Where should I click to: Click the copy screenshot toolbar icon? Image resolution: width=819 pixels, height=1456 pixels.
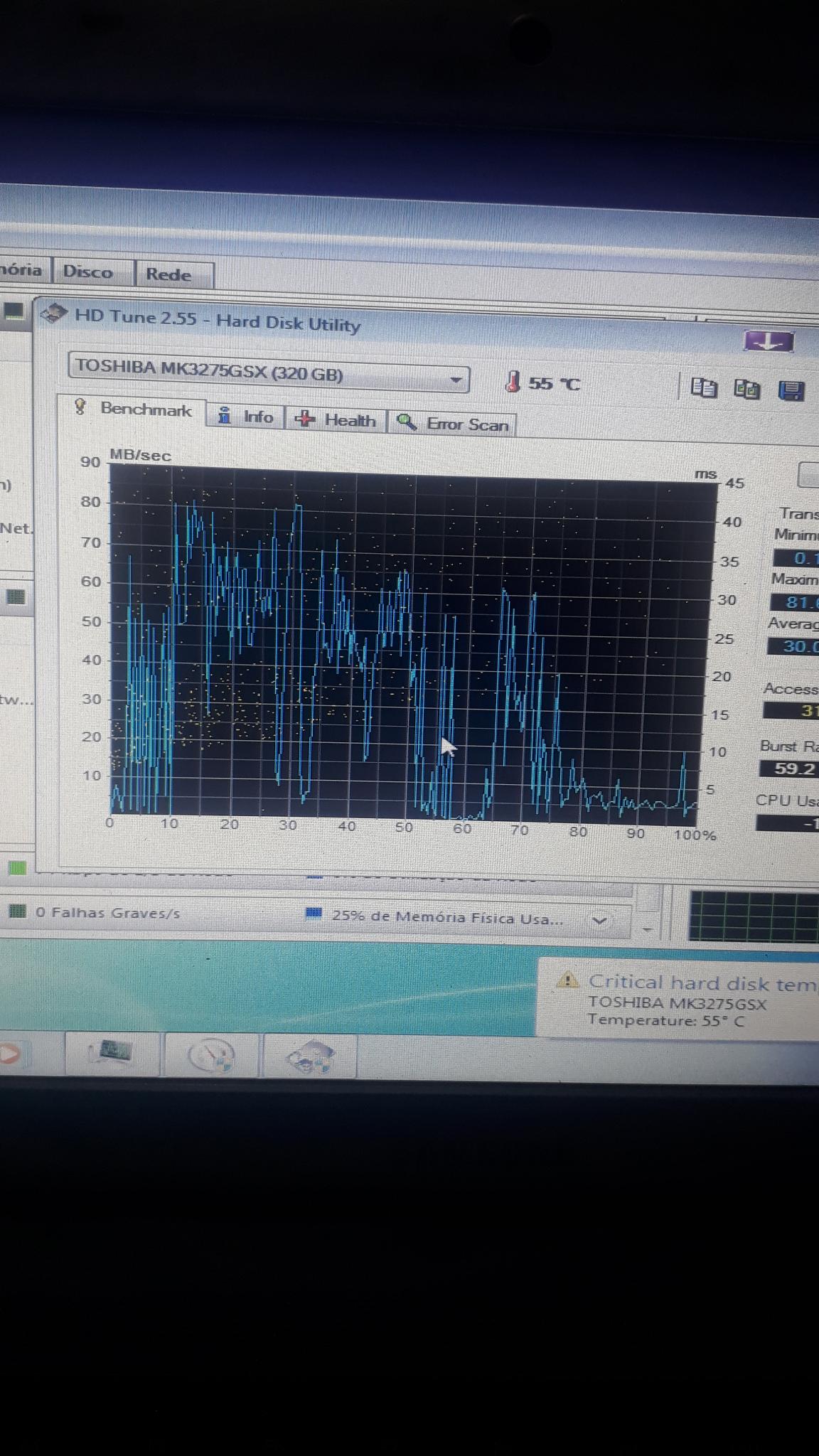747,389
